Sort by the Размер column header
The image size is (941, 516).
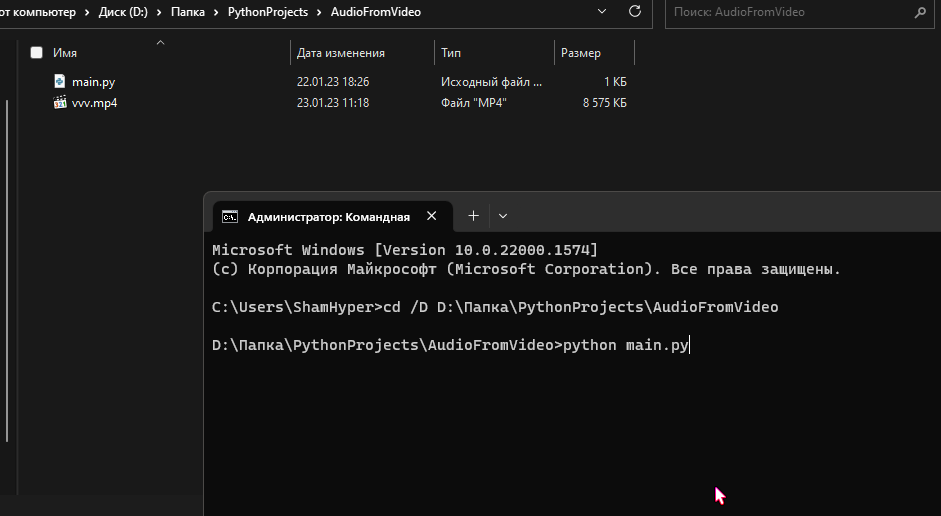tap(580, 53)
